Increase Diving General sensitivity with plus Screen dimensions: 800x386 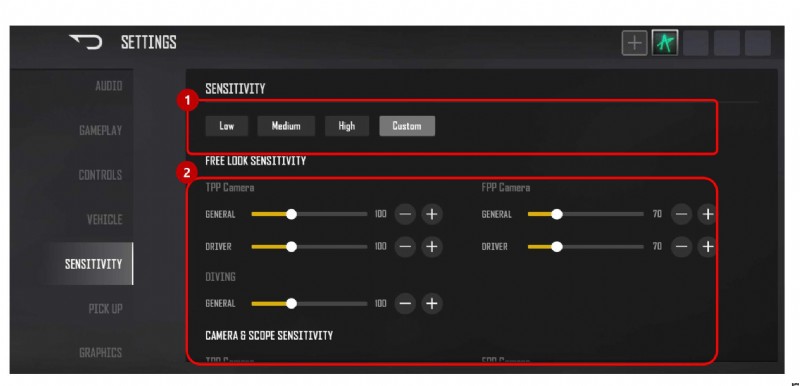(432, 304)
